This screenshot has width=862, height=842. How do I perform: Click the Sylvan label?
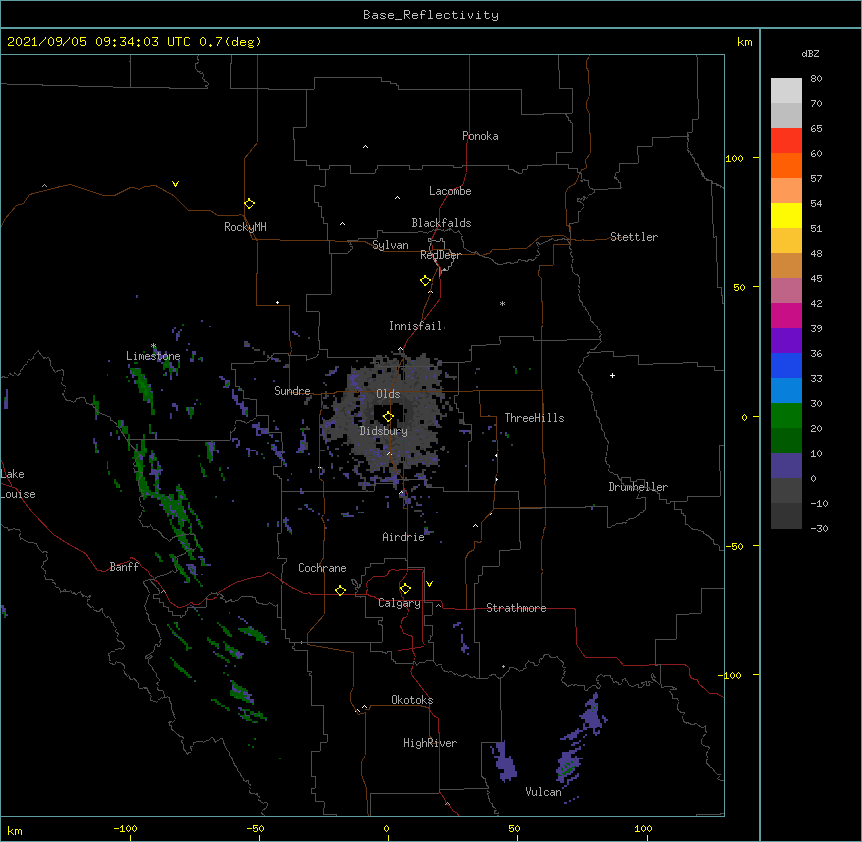pyautogui.click(x=390, y=245)
